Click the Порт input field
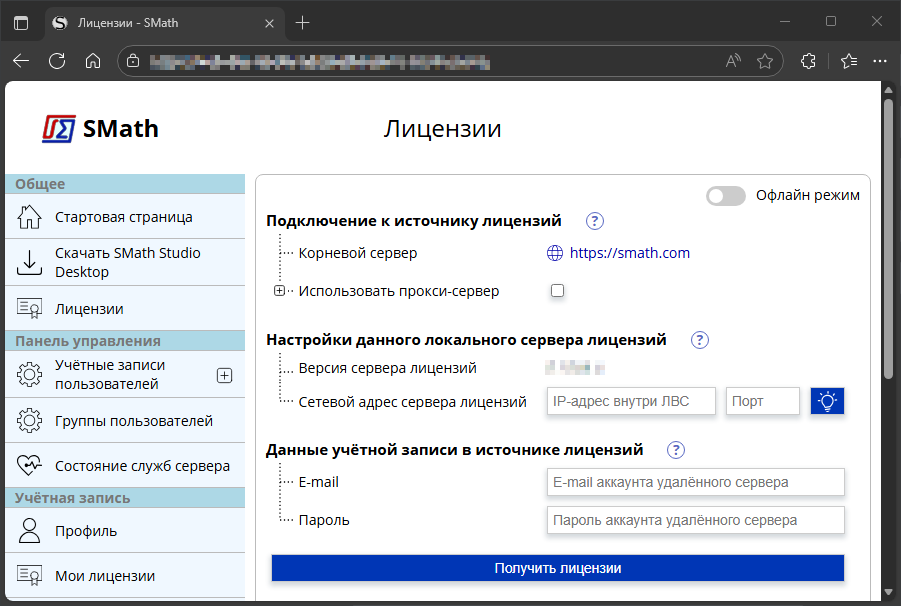This screenshot has width=901, height=606. click(x=762, y=401)
